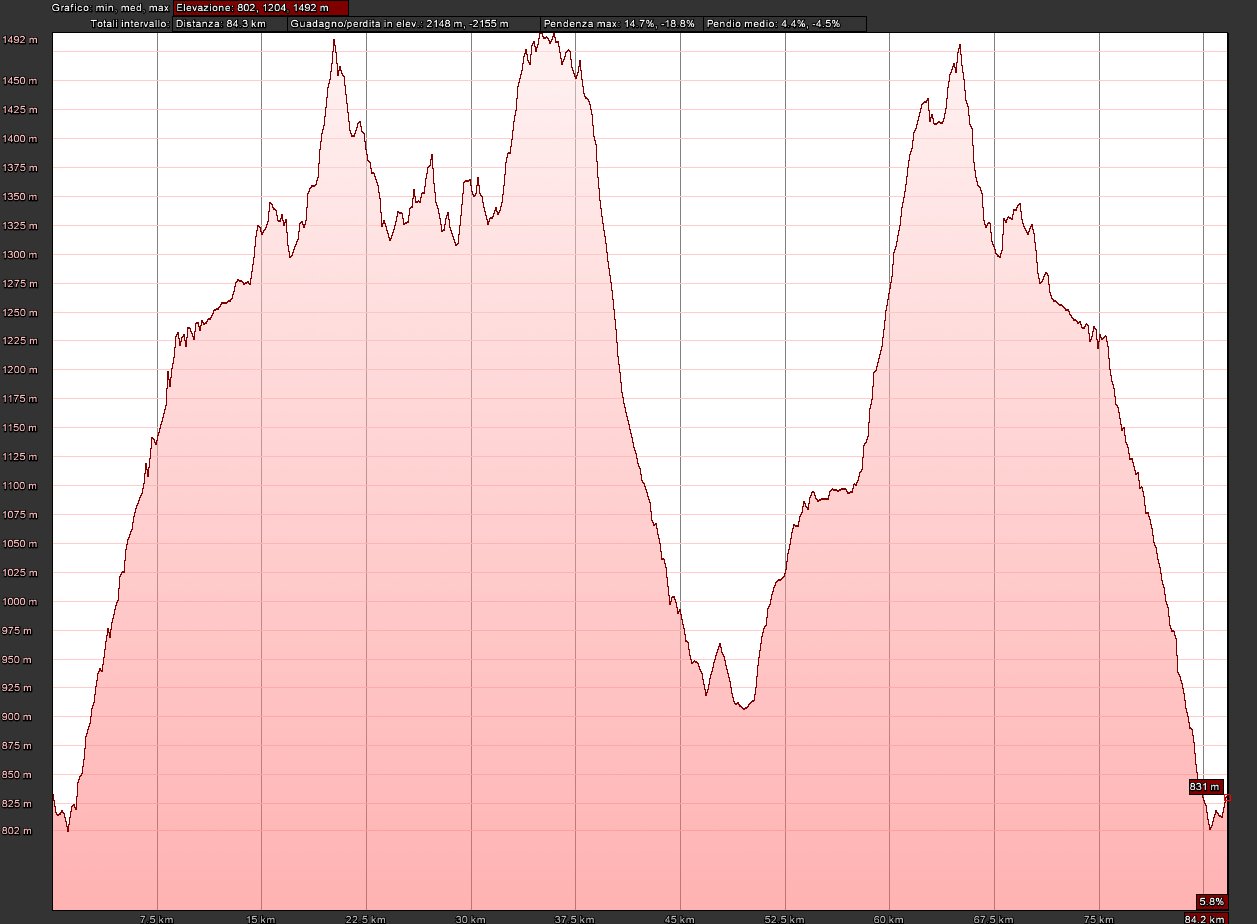
Task: Click the 30 km axis tick label
Action: point(470,918)
